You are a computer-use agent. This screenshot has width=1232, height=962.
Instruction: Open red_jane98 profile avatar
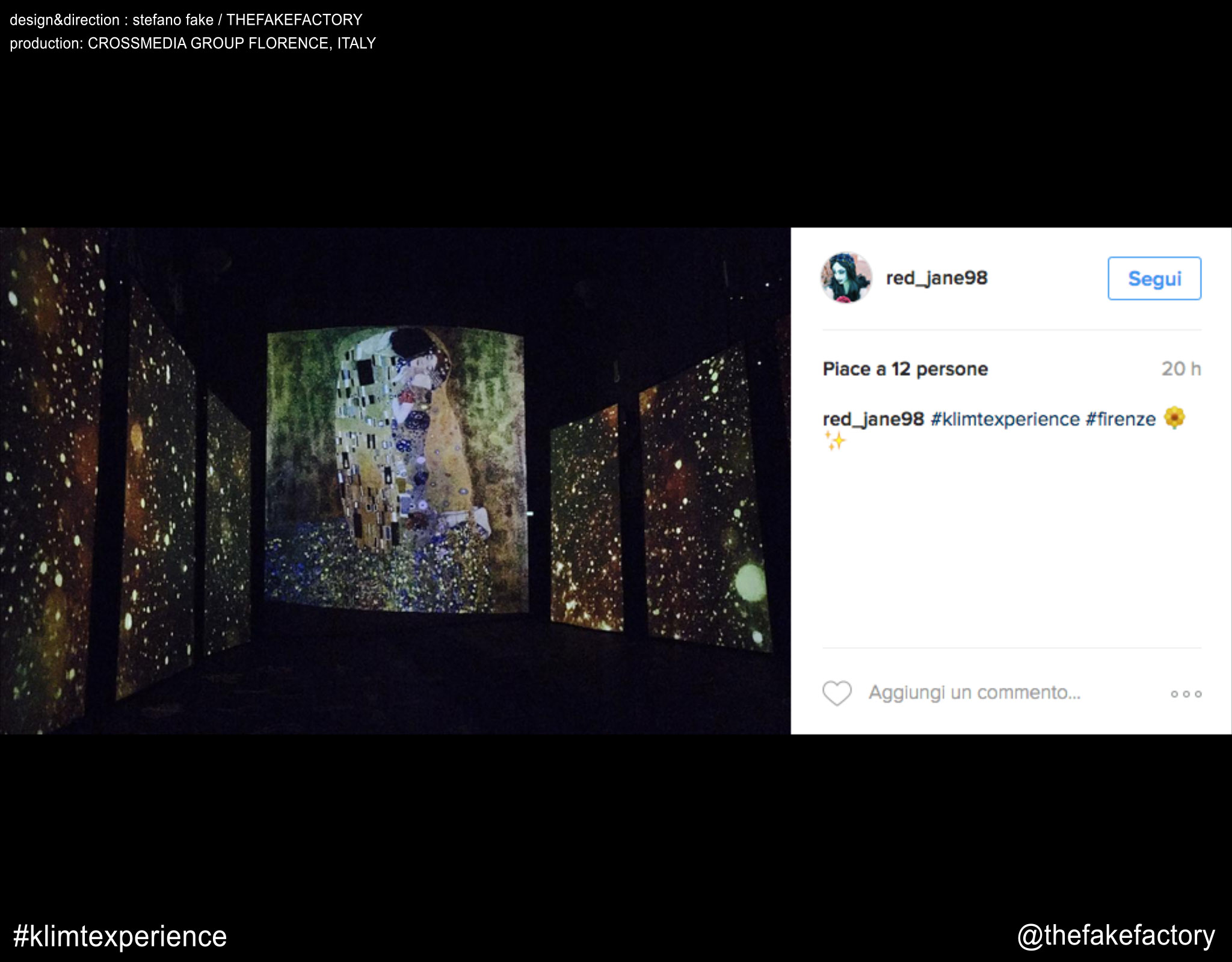pos(846,278)
